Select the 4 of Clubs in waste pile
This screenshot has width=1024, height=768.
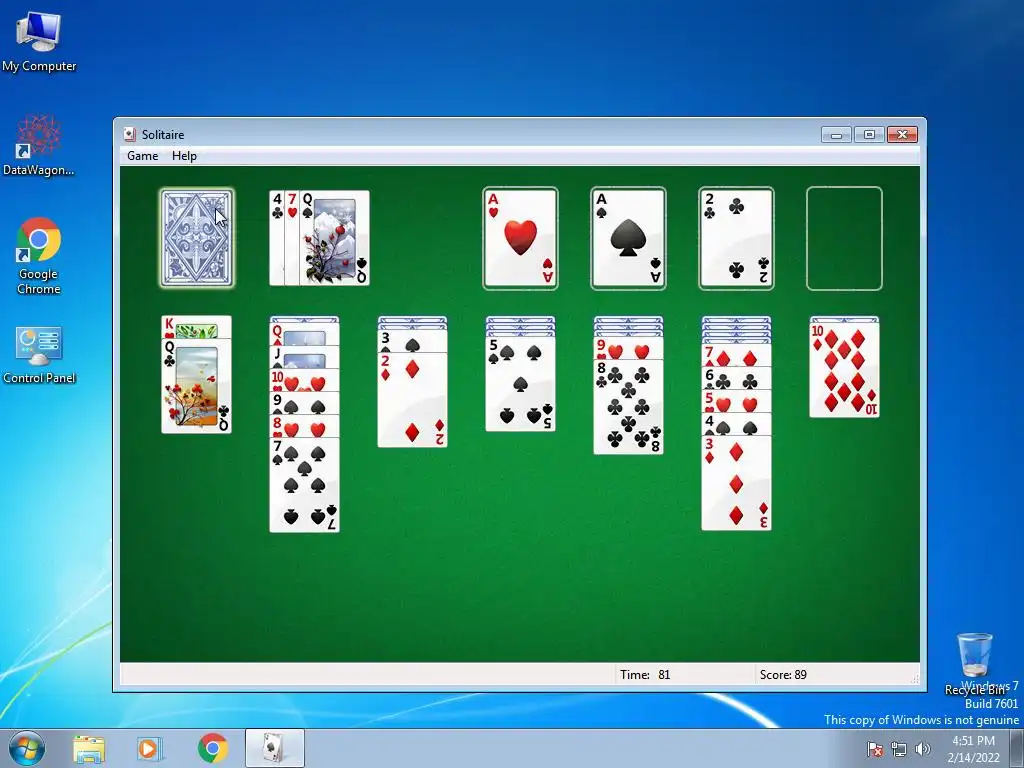click(277, 238)
